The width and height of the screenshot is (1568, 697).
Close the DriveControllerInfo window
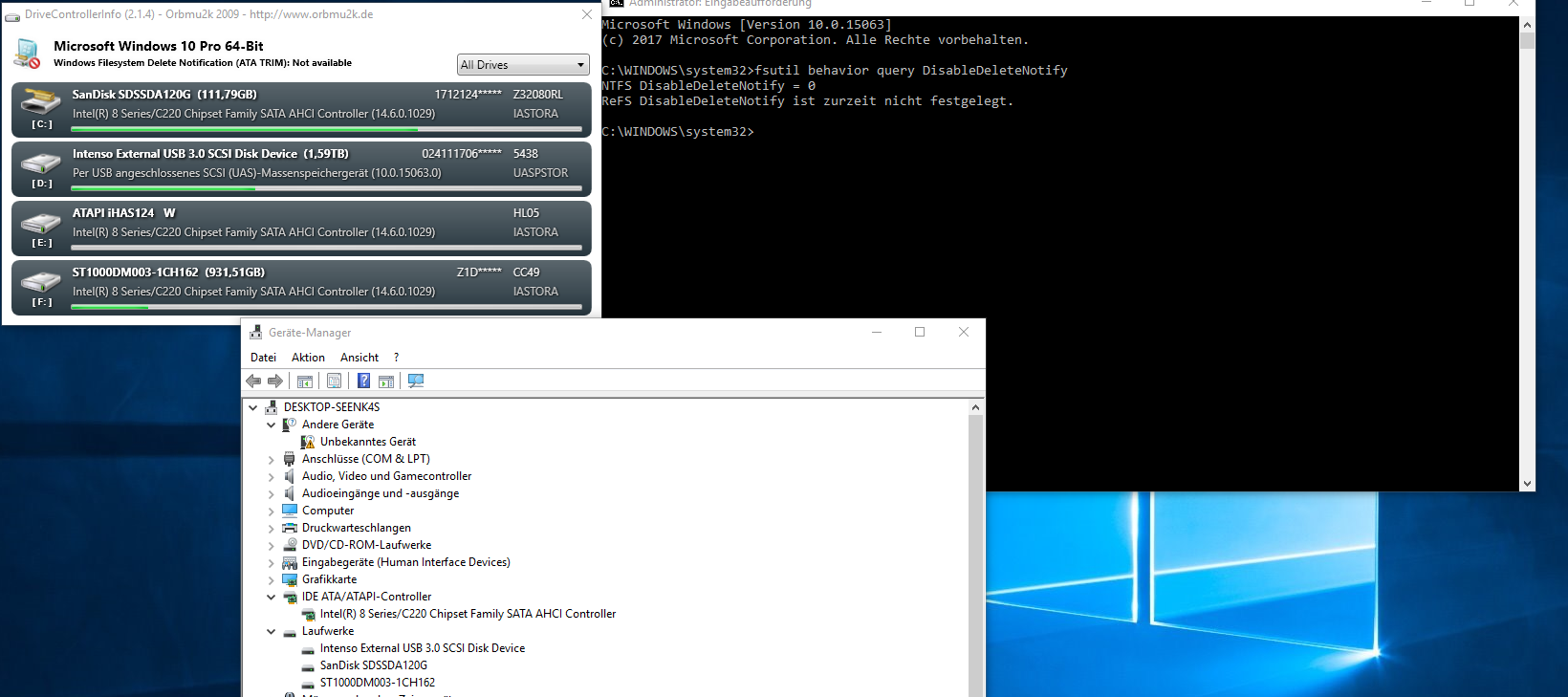tap(587, 14)
